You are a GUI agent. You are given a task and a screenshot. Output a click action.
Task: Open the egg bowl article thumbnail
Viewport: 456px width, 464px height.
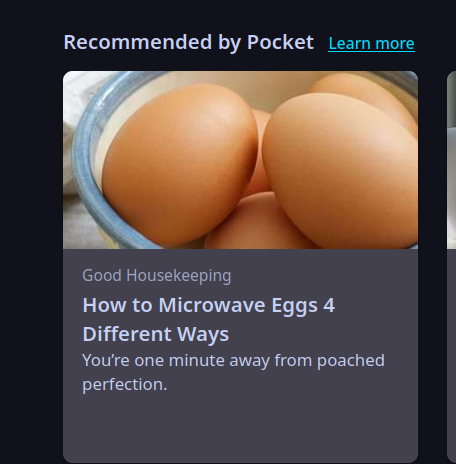[x=240, y=160]
